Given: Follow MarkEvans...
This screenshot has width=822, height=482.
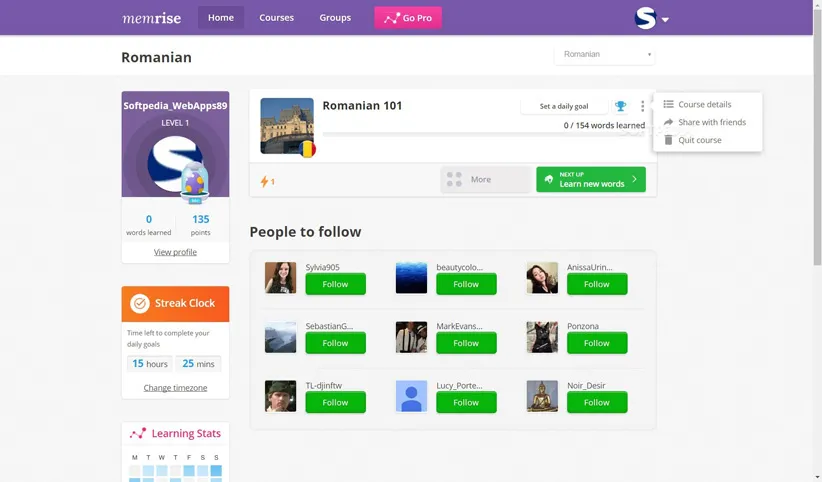Looking at the screenshot, I should (x=466, y=343).
